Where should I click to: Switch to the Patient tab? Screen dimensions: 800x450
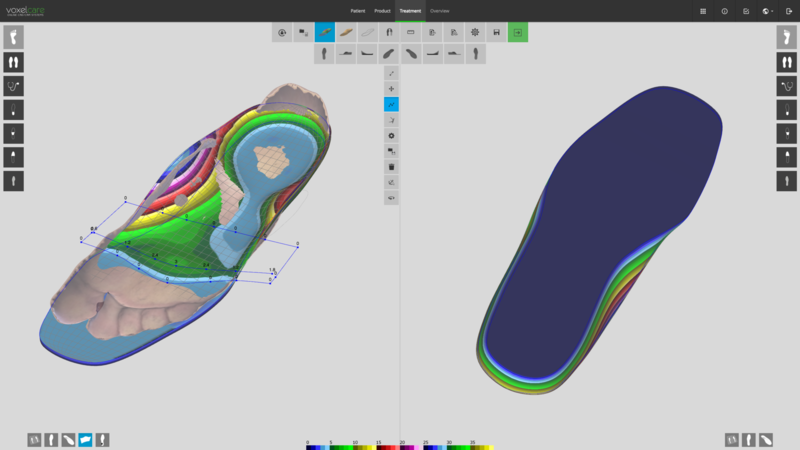357,11
